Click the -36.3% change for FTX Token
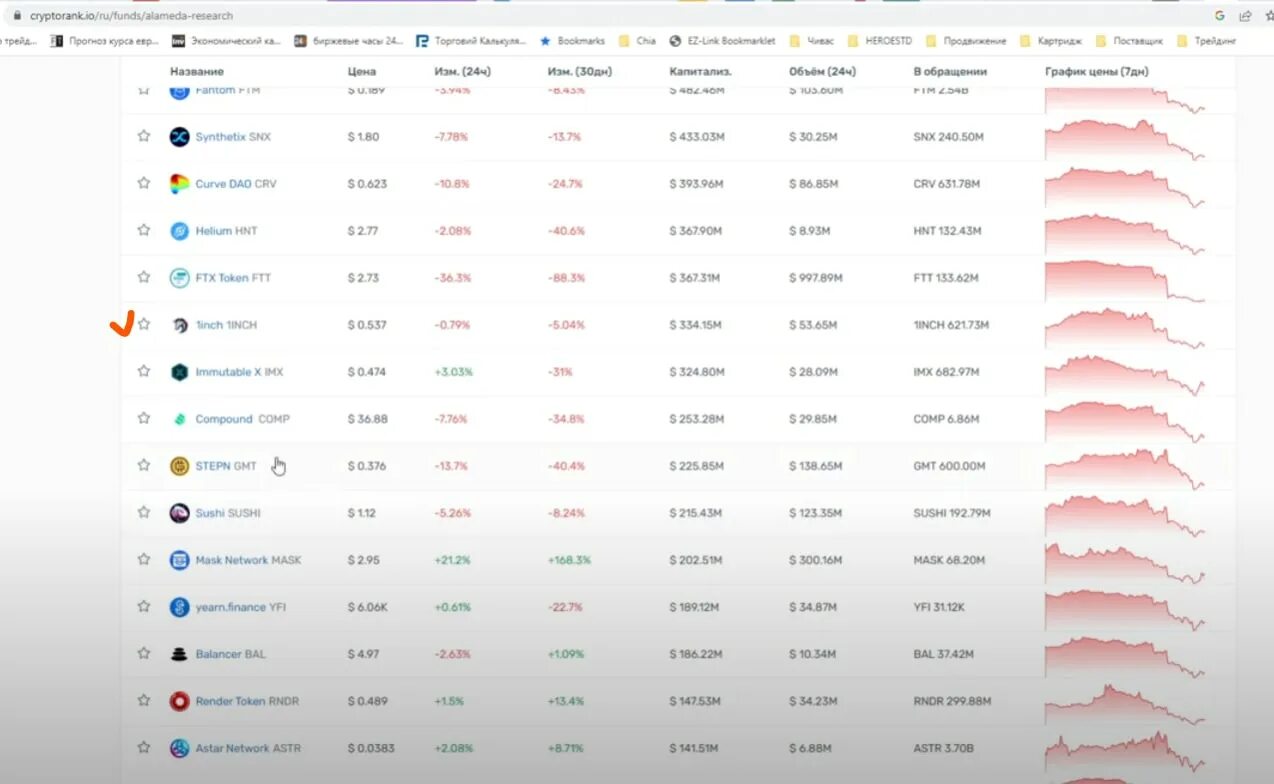Viewport: 1274px width, 784px height. (x=452, y=278)
